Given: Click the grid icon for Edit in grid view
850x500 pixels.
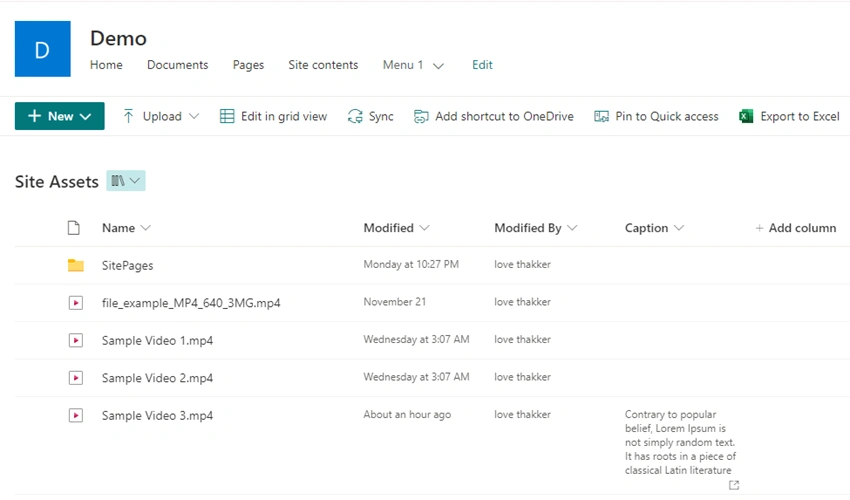Looking at the screenshot, I should click(x=227, y=116).
